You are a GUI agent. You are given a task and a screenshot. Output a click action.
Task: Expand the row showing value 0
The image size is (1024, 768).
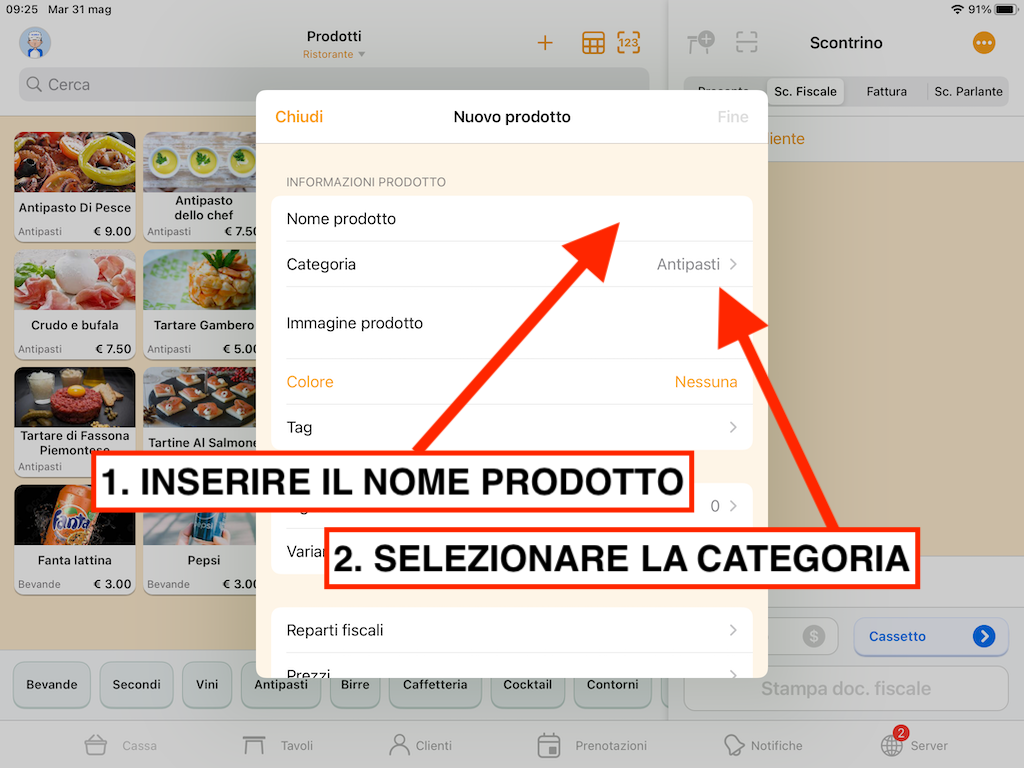click(x=512, y=505)
